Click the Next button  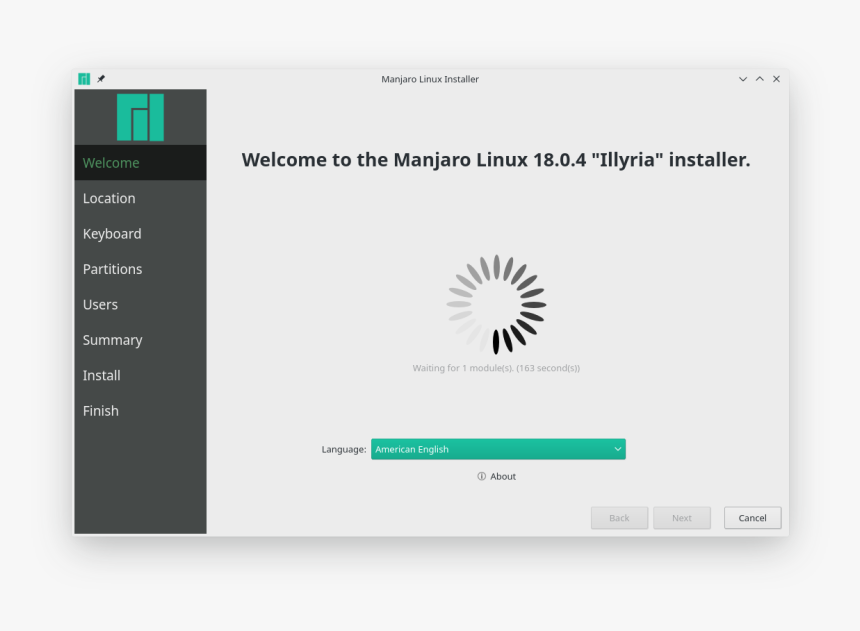click(682, 518)
